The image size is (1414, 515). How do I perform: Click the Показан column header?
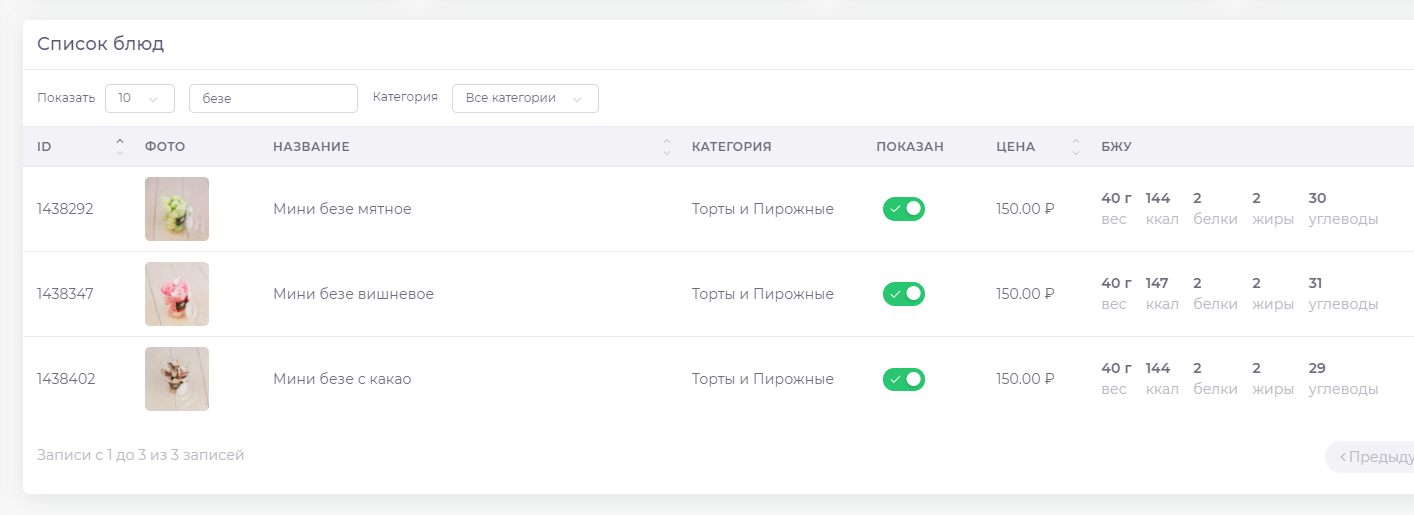(x=909, y=147)
